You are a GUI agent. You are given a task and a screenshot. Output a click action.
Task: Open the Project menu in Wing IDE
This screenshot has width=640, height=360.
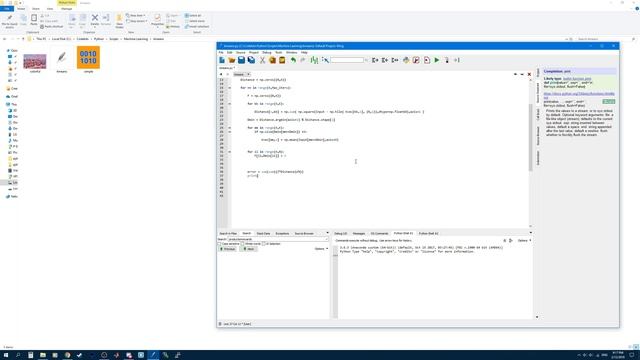click(x=253, y=52)
